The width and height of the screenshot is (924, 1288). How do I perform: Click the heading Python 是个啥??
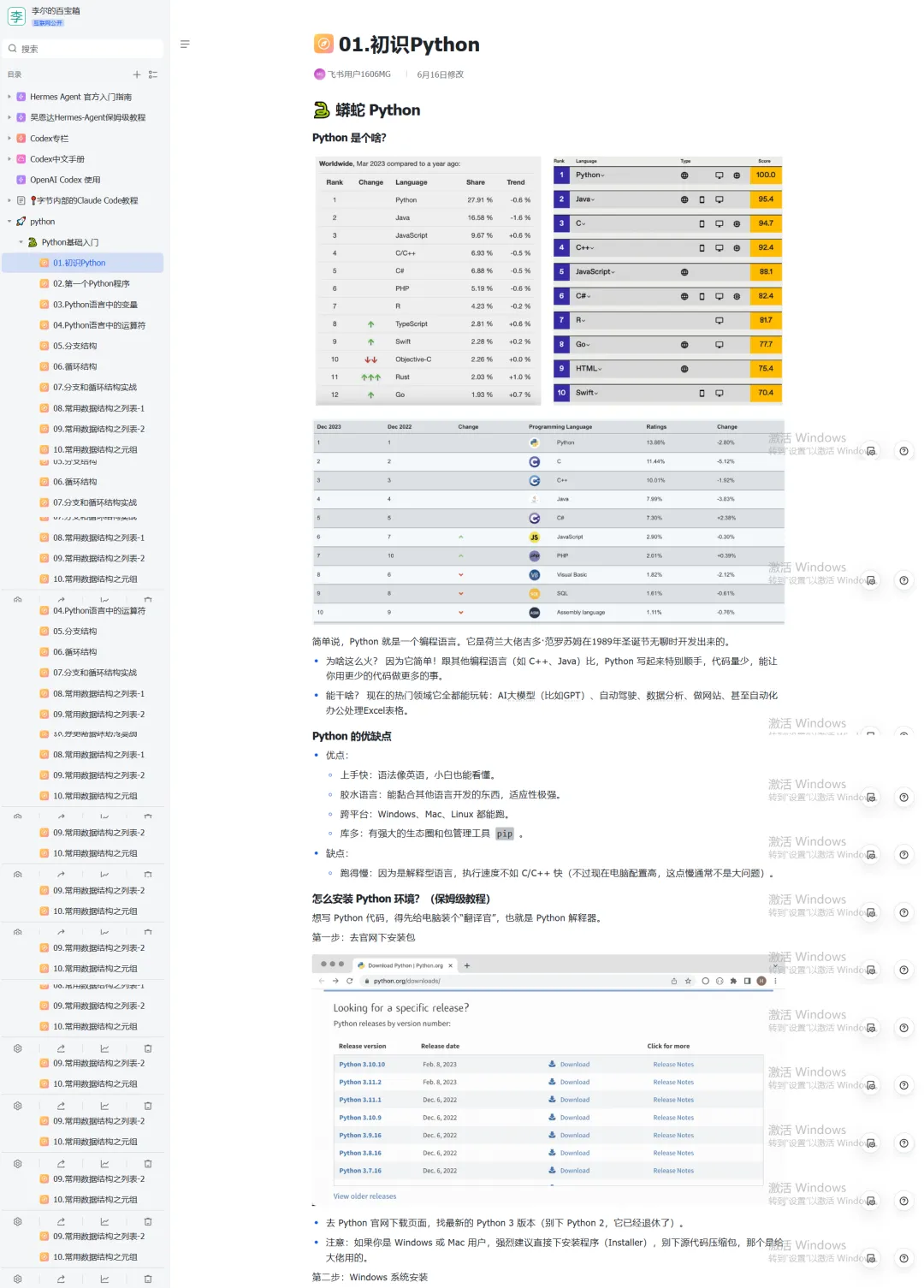click(x=349, y=138)
